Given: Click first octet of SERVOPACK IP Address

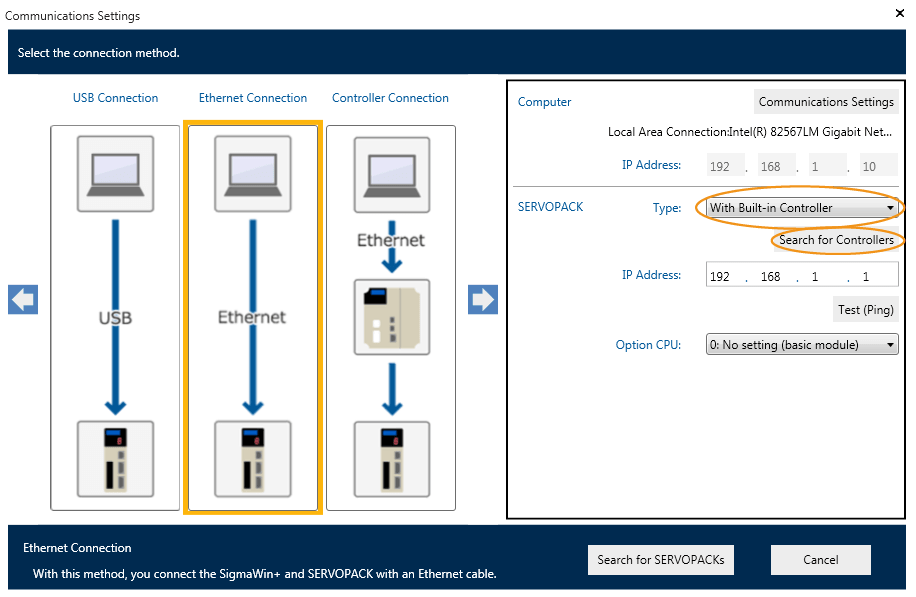Looking at the screenshot, I should point(720,276).
